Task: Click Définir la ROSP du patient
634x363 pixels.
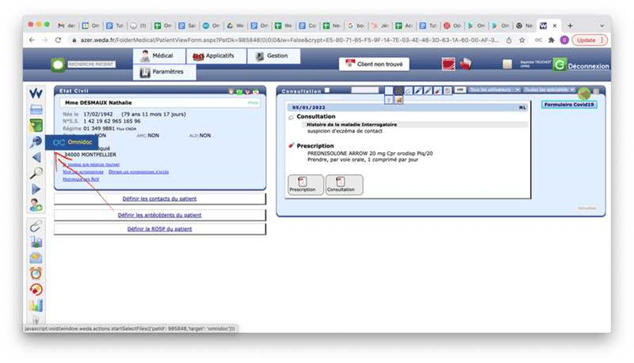Action: point(159,229)
